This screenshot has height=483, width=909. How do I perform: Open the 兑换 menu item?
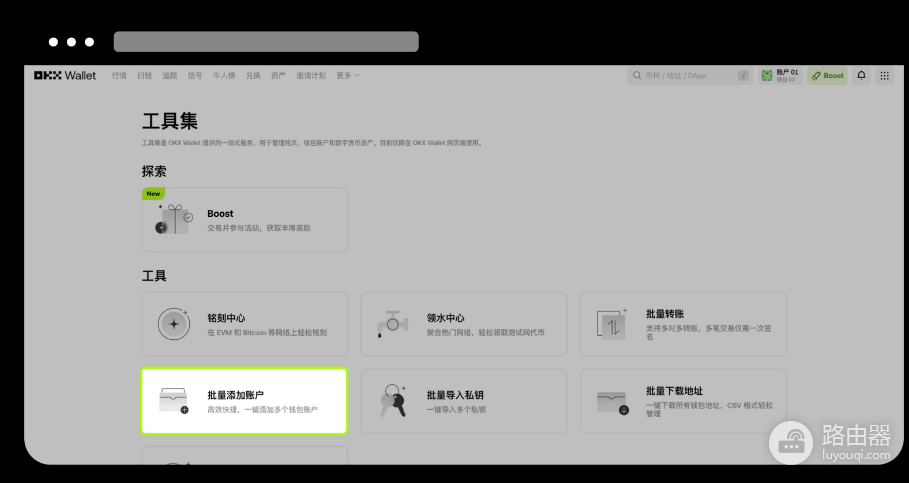(x=253, y=75)
